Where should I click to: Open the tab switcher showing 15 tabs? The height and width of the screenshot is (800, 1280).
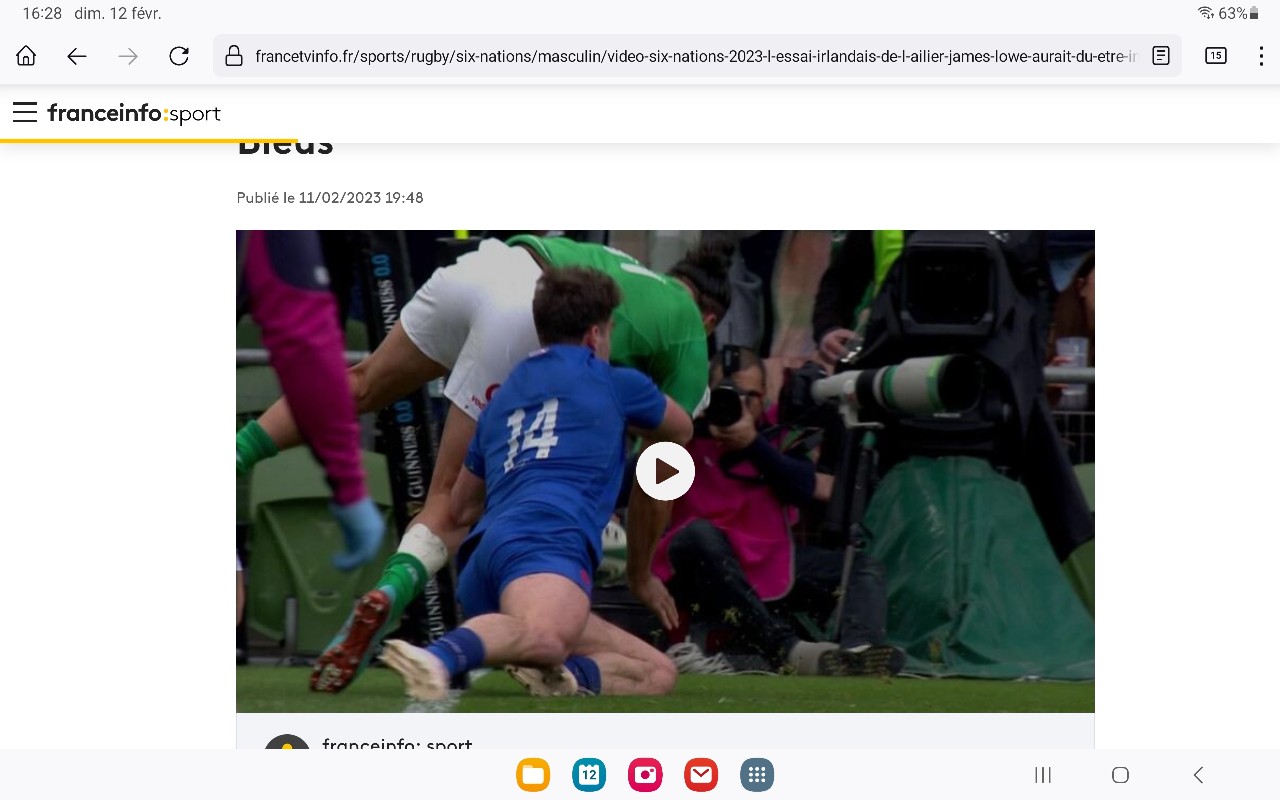click(1215, 56)
